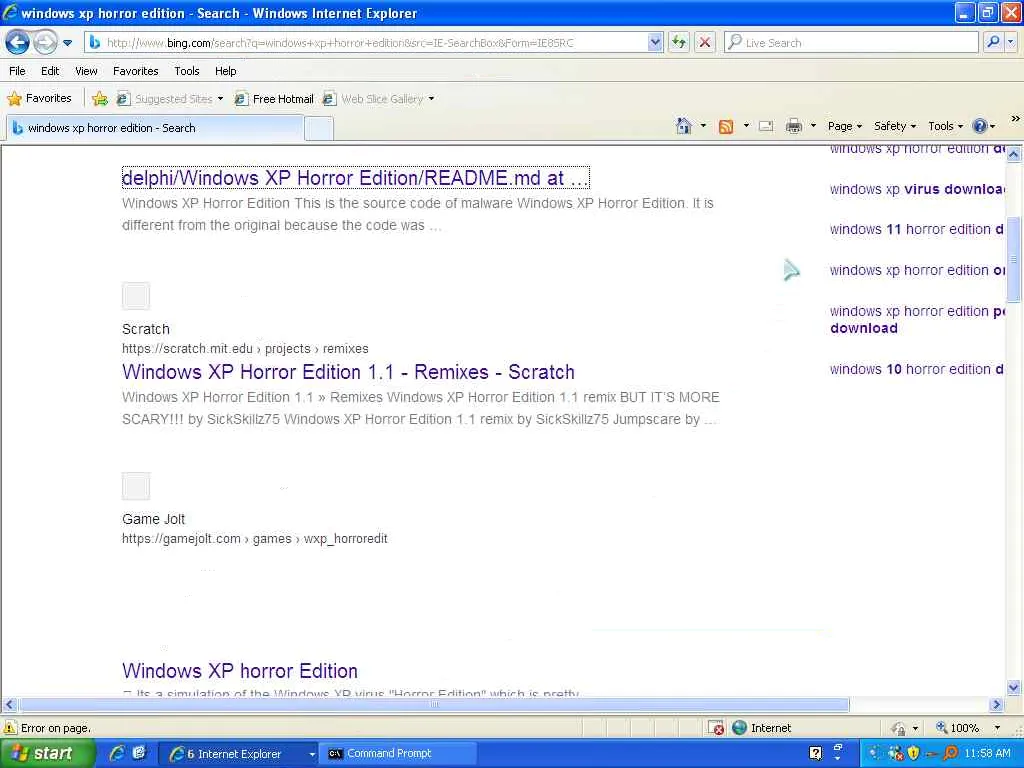Click into the Live Search box
1024x768 pixels.
tap(851, 43)
